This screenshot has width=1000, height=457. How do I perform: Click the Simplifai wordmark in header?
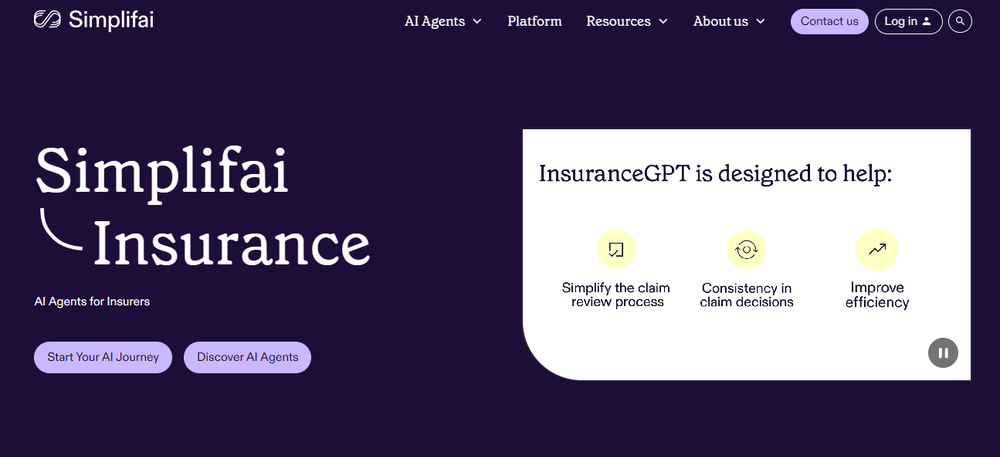click(x=111, y=20)
